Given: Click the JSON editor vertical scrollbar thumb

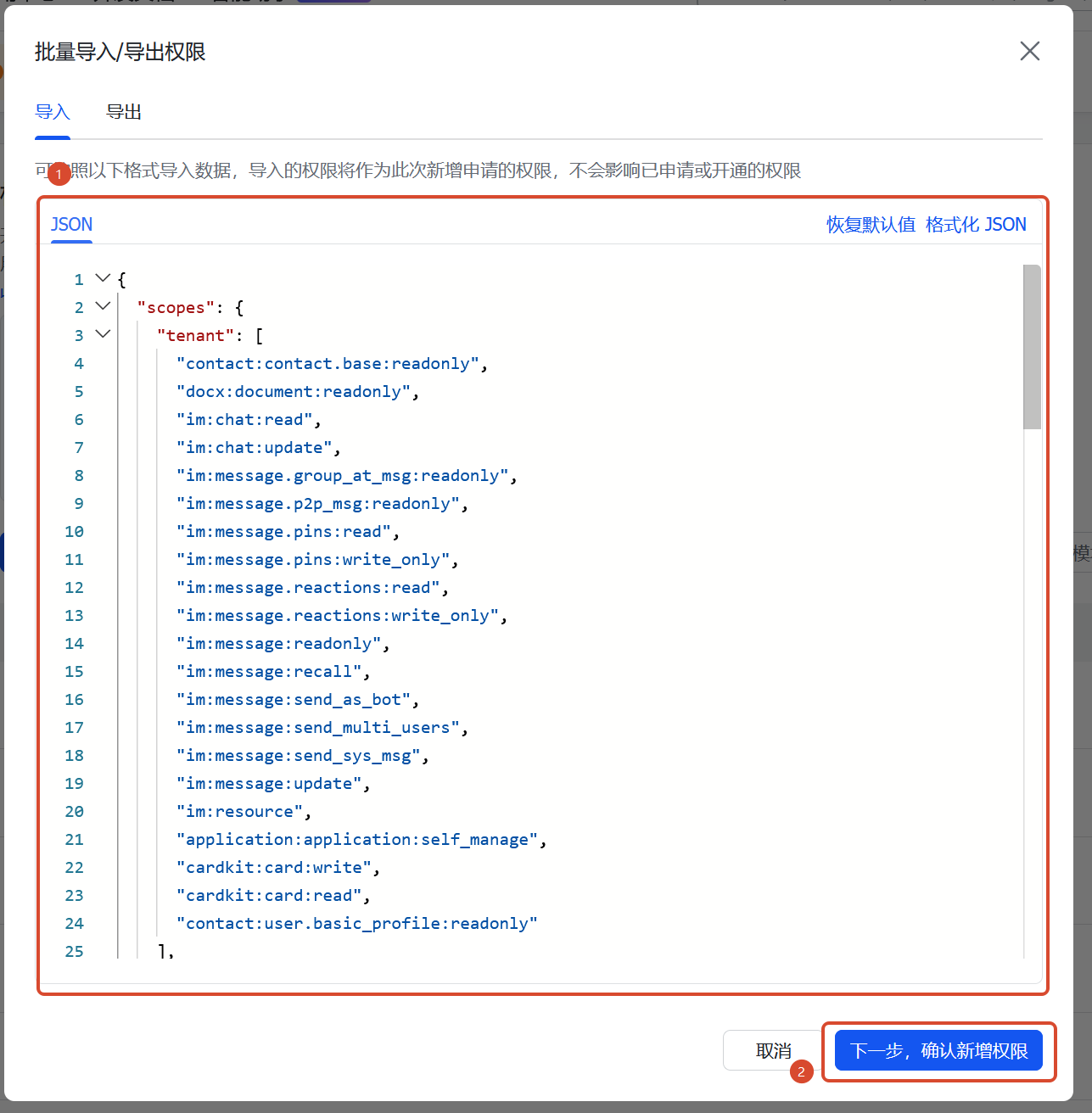Looking at the screenshot, I should 1032,347.
